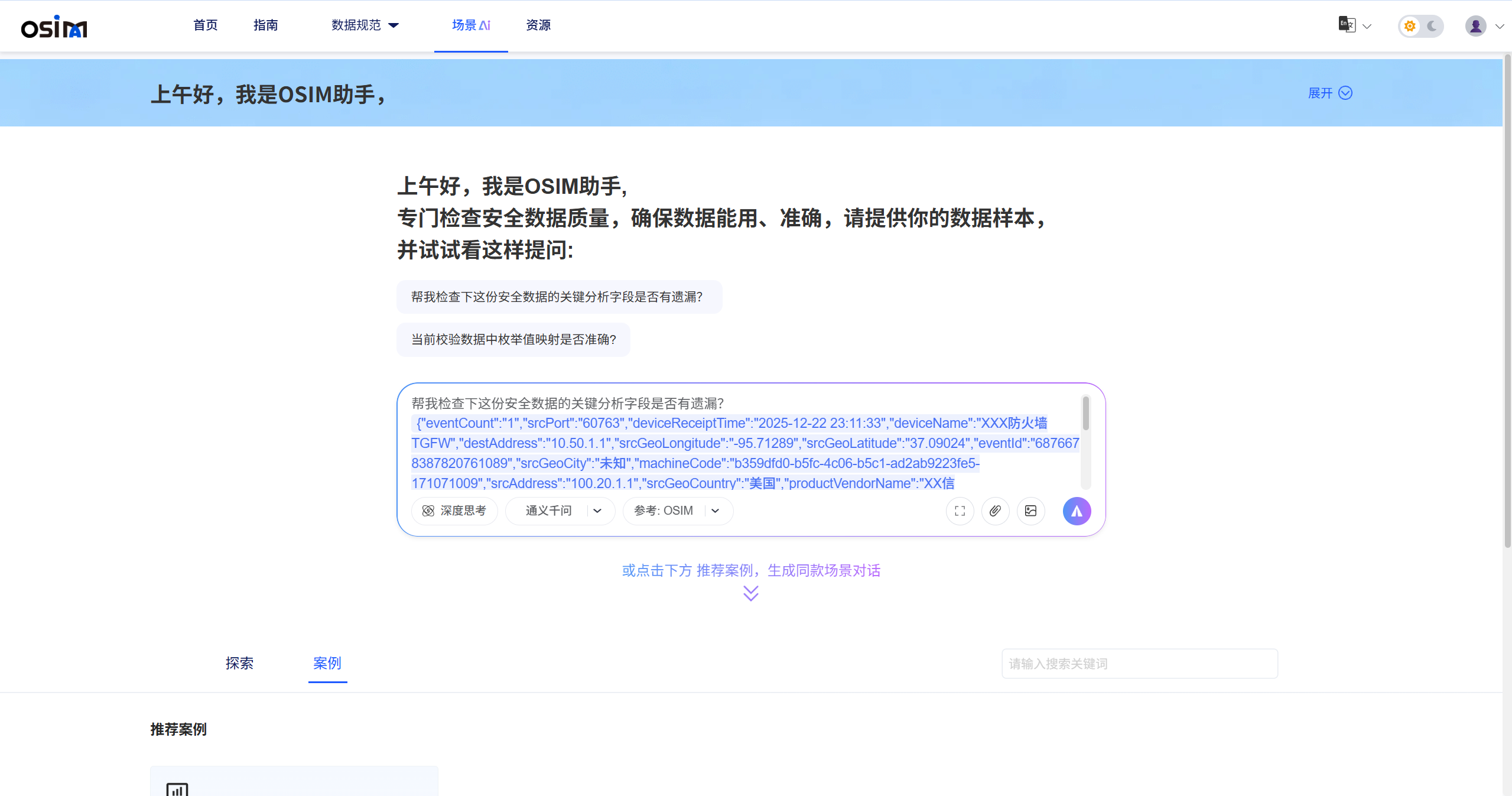Viewport: 1512px width, 796px height.
Task: Toggle the light/dark theme switch
Action: point(1420,26)
